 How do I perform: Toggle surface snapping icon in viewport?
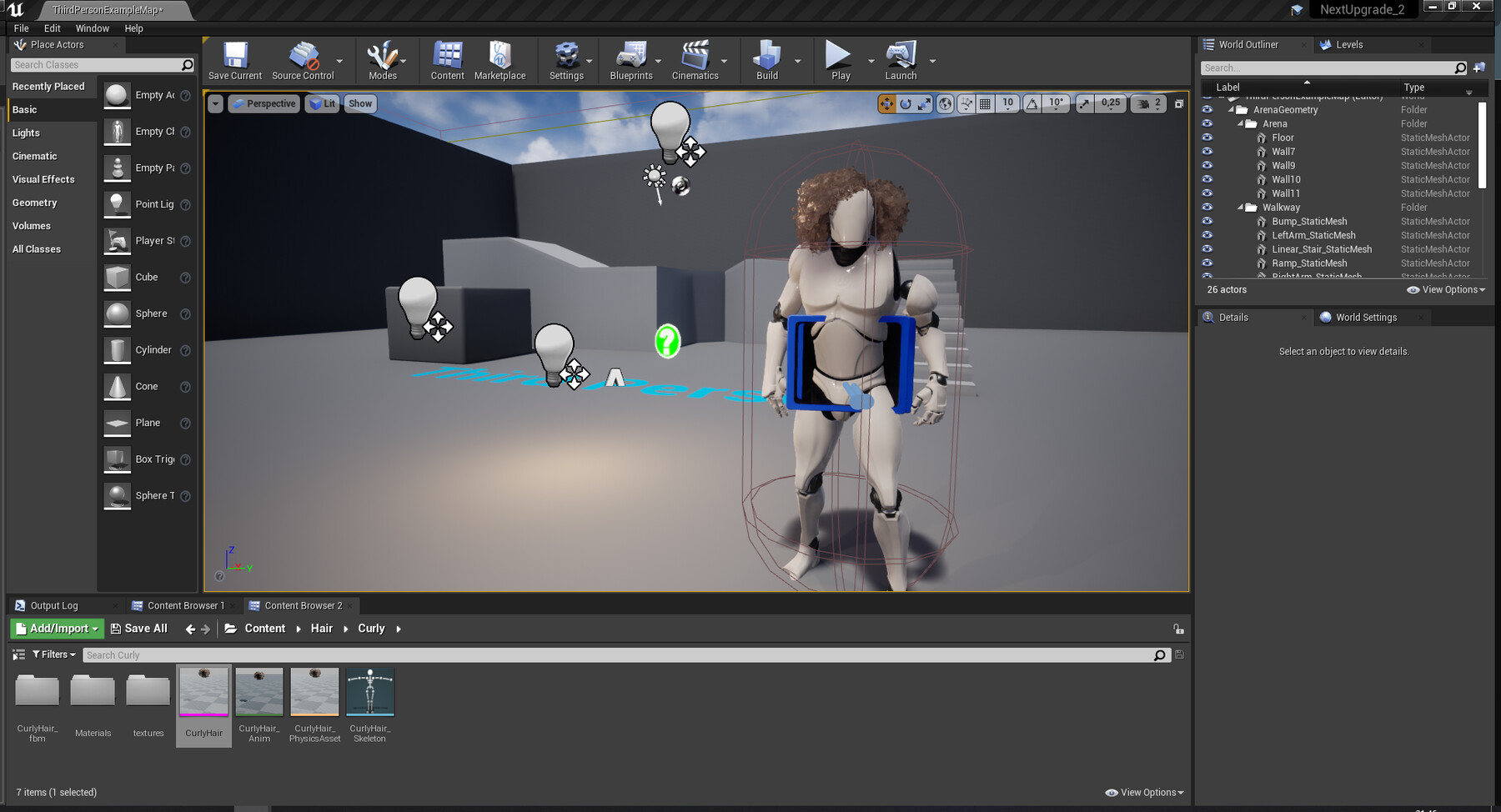[x=966, y=103]
